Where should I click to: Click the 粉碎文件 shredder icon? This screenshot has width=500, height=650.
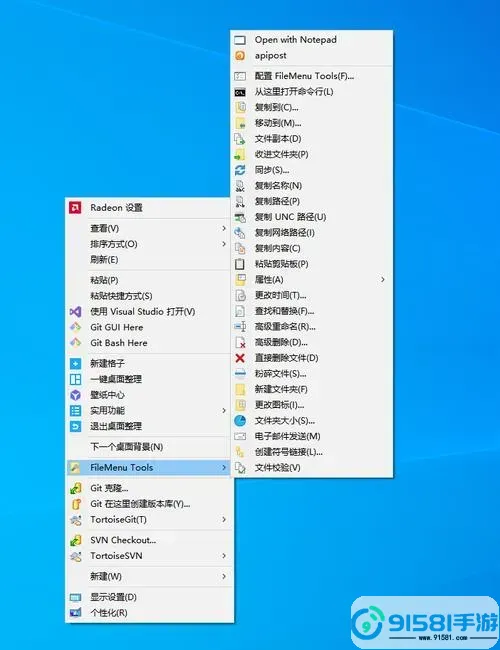point(240,374)
